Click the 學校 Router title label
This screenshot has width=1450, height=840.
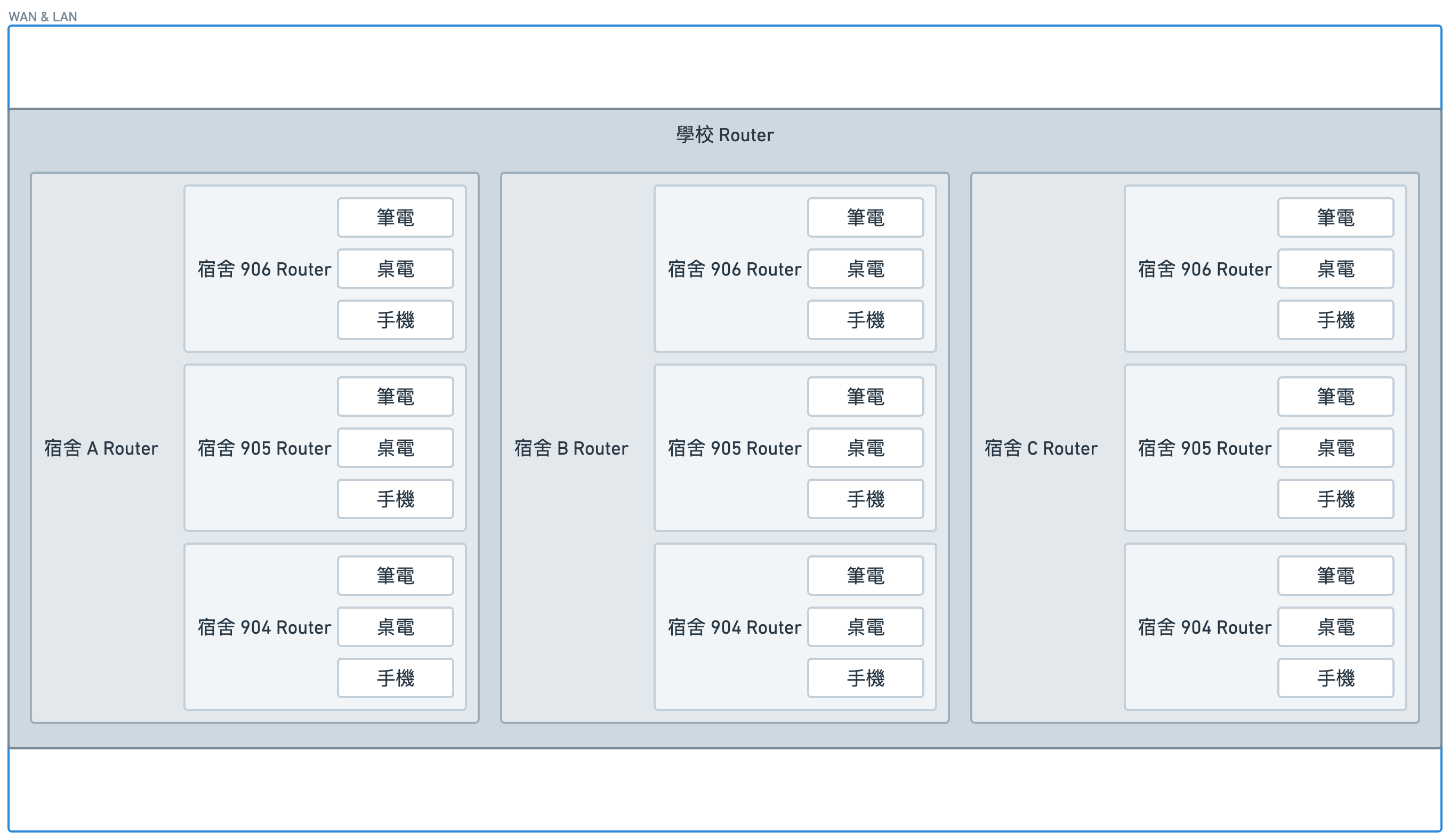click(x=724, y=135)
